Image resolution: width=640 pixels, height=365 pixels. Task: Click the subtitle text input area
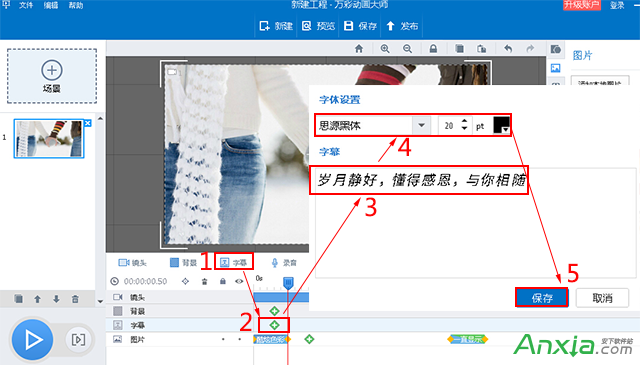pos(476,223)
